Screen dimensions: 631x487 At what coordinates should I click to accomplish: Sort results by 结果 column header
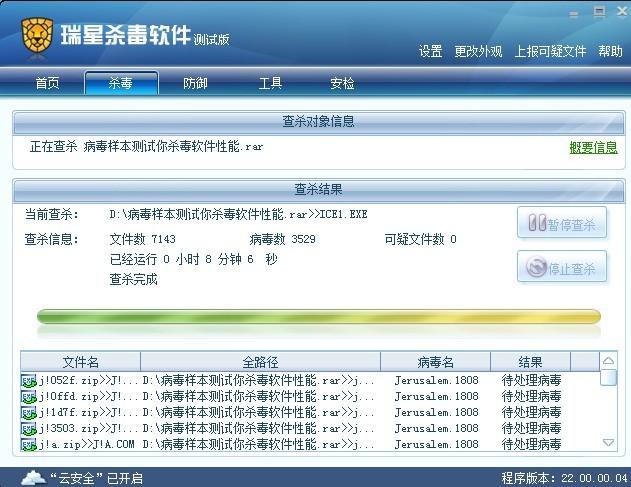click(530, 362)
